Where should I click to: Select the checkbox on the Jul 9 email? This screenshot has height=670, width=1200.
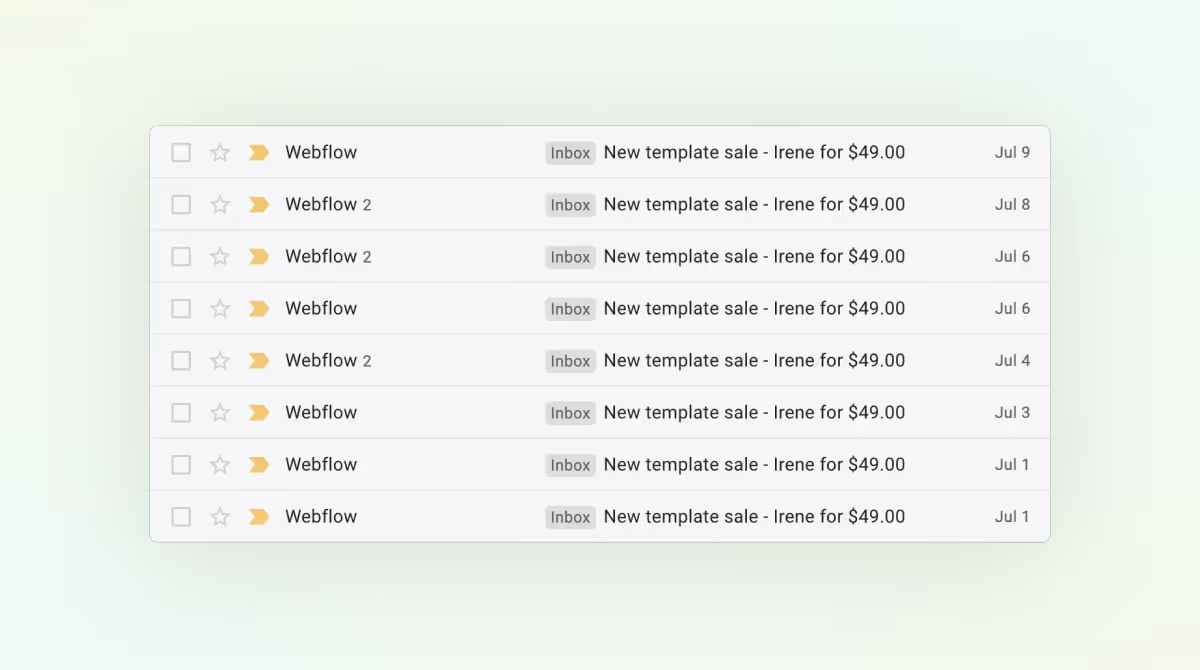click(x=181, y=152)
